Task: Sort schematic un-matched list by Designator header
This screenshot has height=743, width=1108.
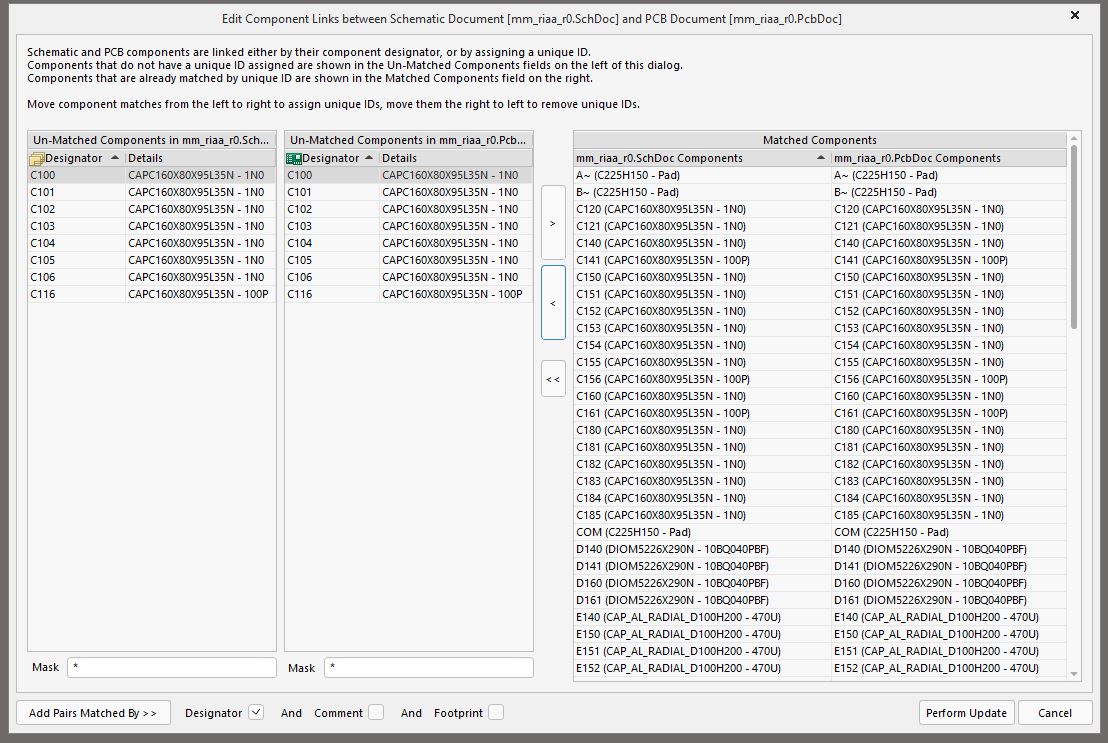Action: tap(76, 158)
